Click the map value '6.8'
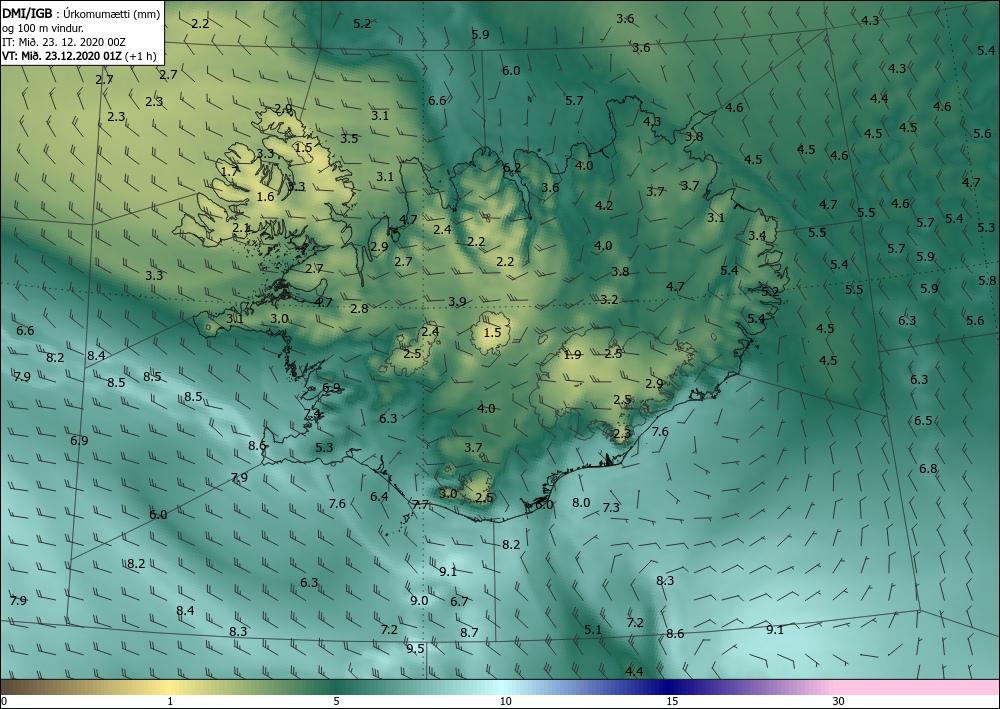This screenshot has width=1000, height=709. [928, 469]
